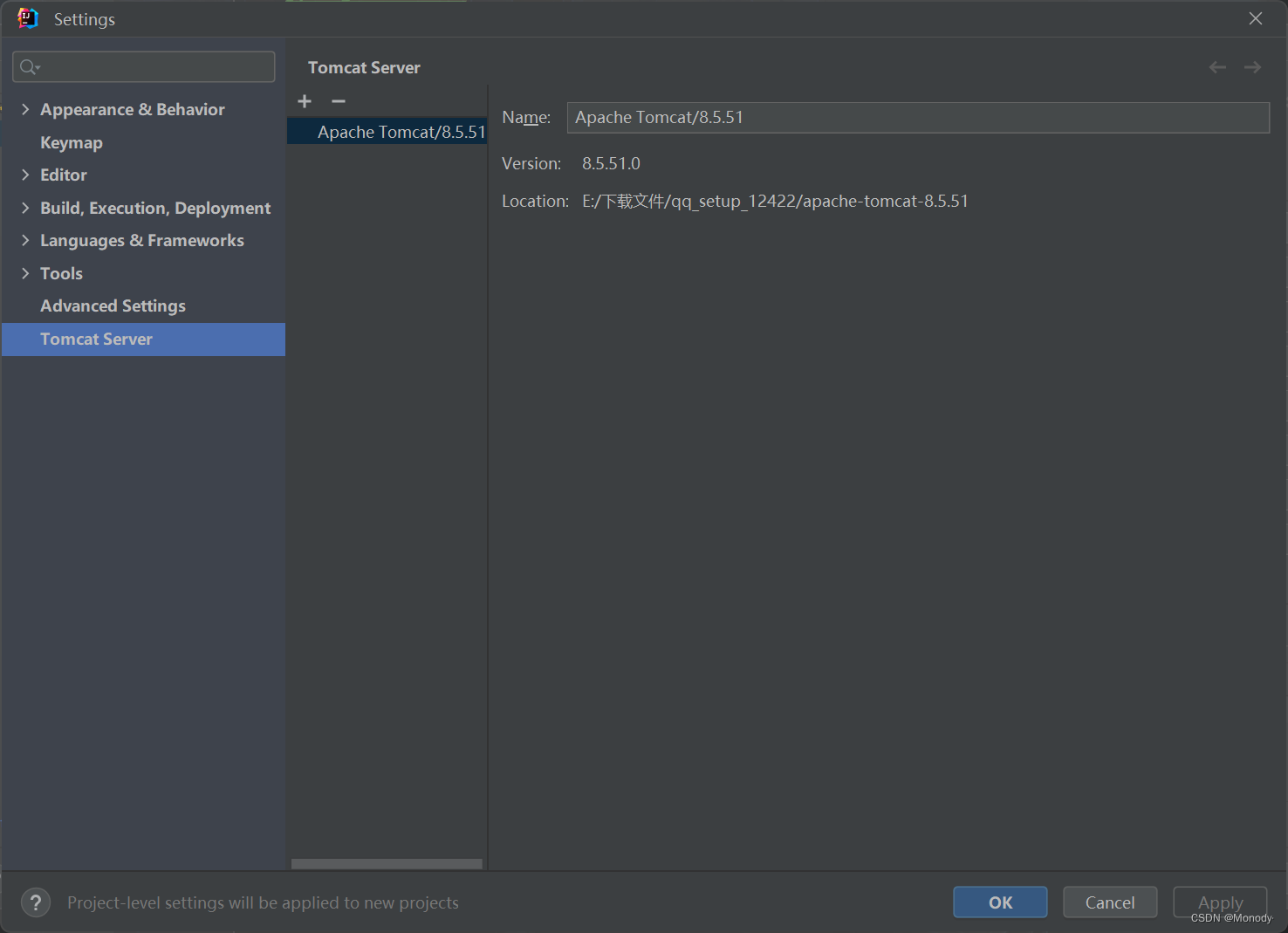
Task: Select Appearance & Behavior label
Action: coord(133,109)
